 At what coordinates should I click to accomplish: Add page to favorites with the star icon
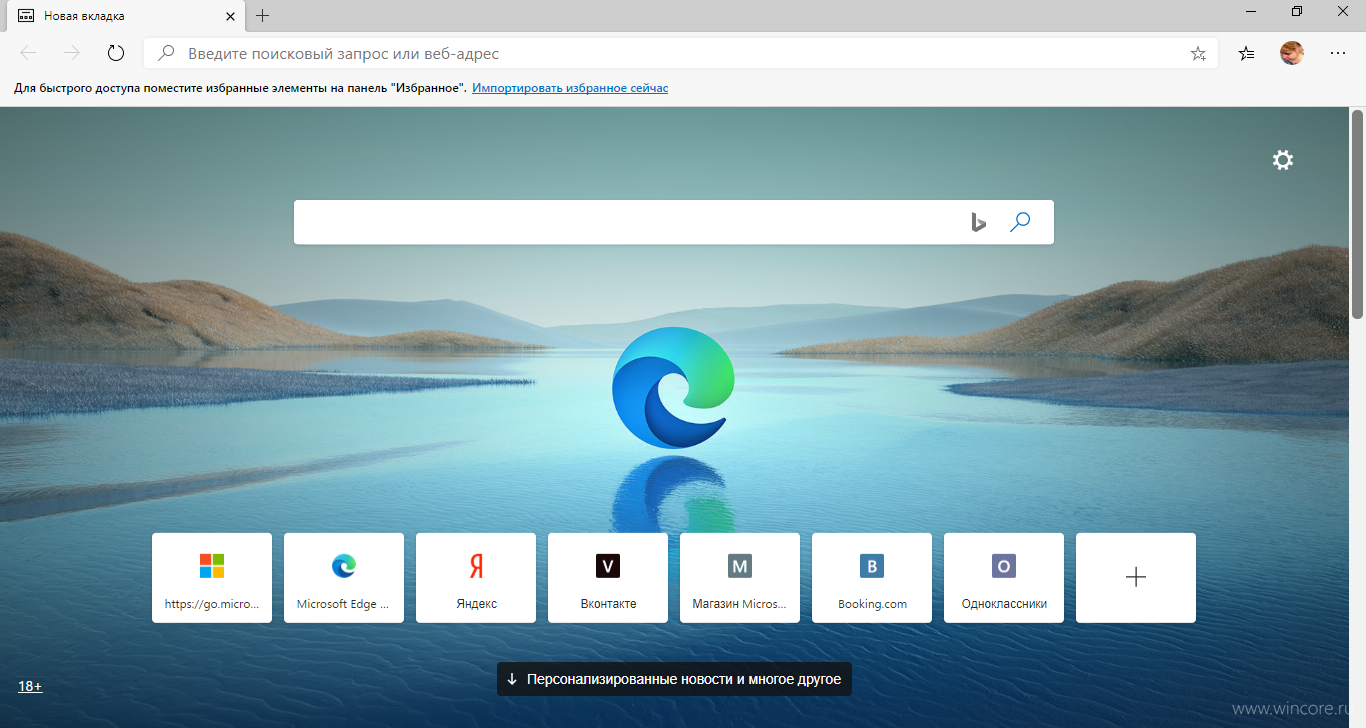click(x=1198, y=54)
